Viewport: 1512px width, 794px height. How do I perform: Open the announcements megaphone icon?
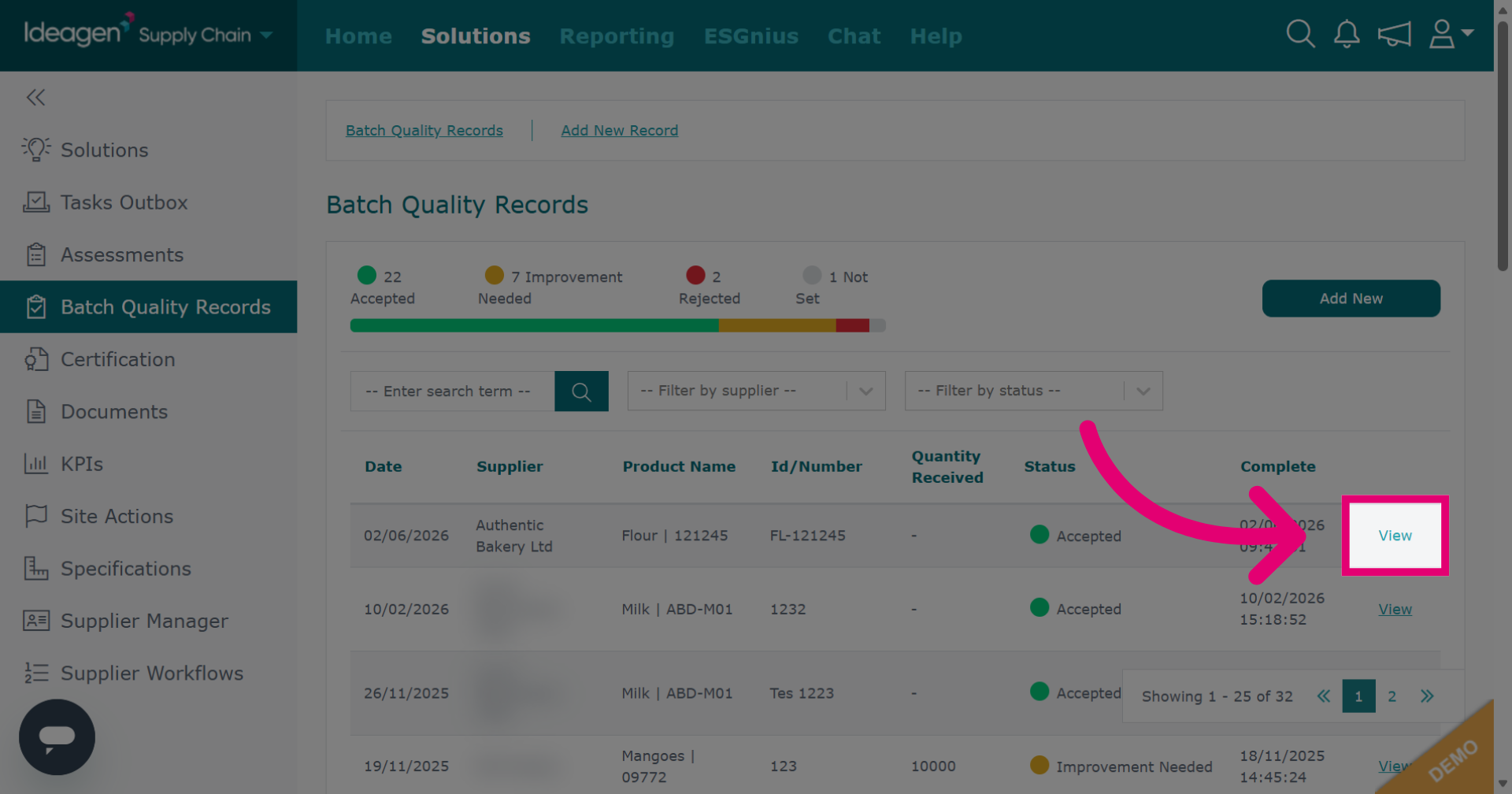click(1394, 34)
